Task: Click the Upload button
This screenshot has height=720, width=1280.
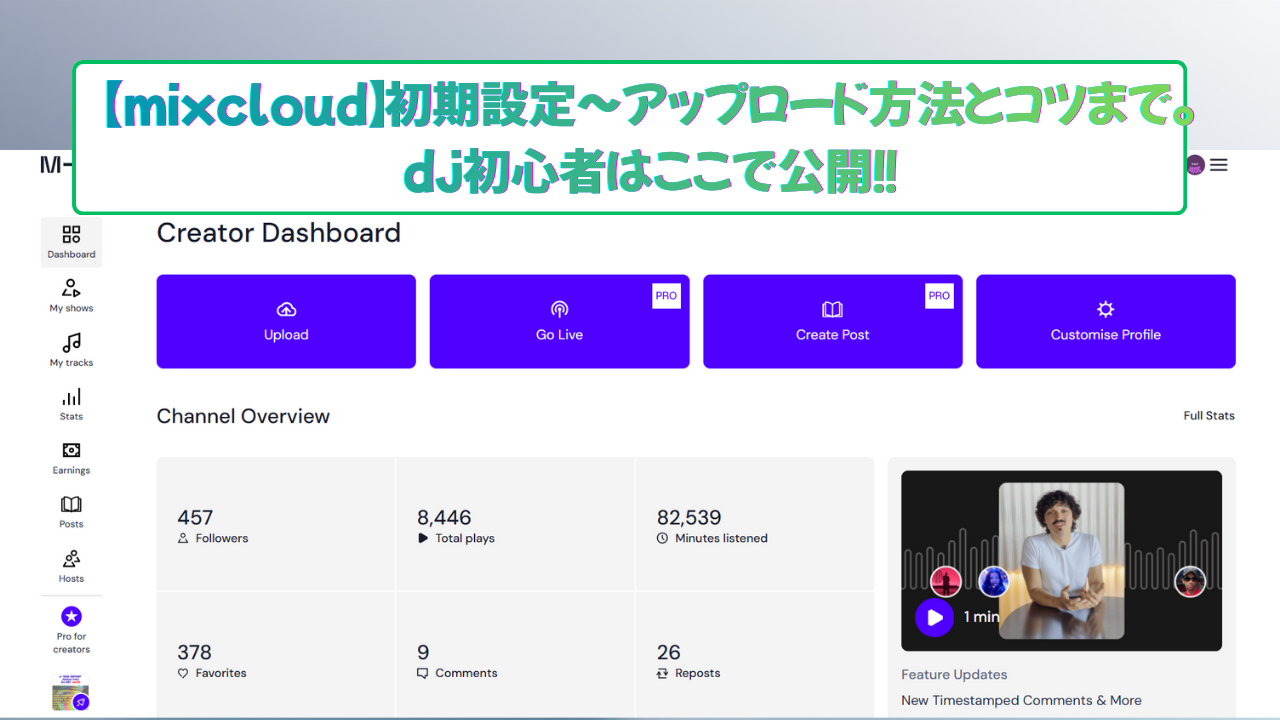Action: click(286, 321)
